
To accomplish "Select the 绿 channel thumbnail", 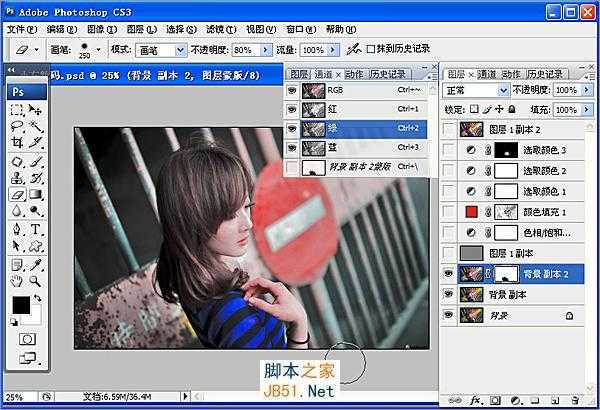I will [x=313, y=129].
